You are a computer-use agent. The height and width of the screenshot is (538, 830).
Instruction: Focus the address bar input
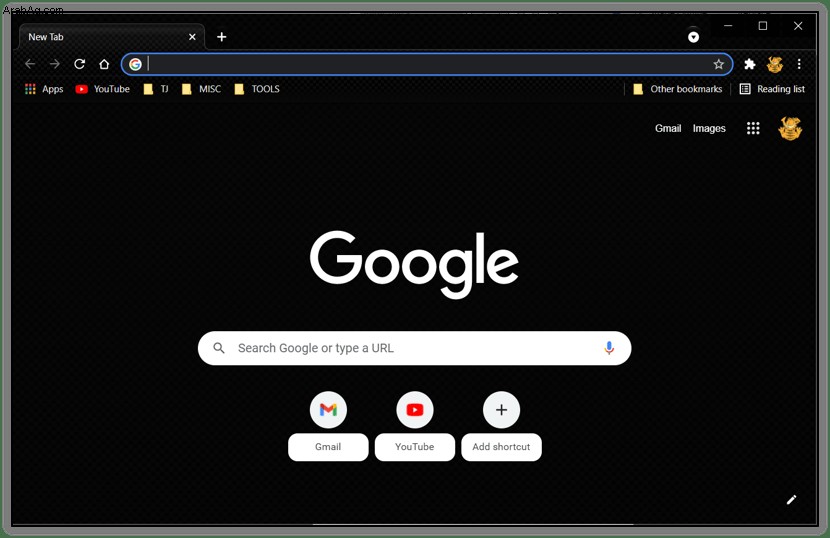click(428, 64)
